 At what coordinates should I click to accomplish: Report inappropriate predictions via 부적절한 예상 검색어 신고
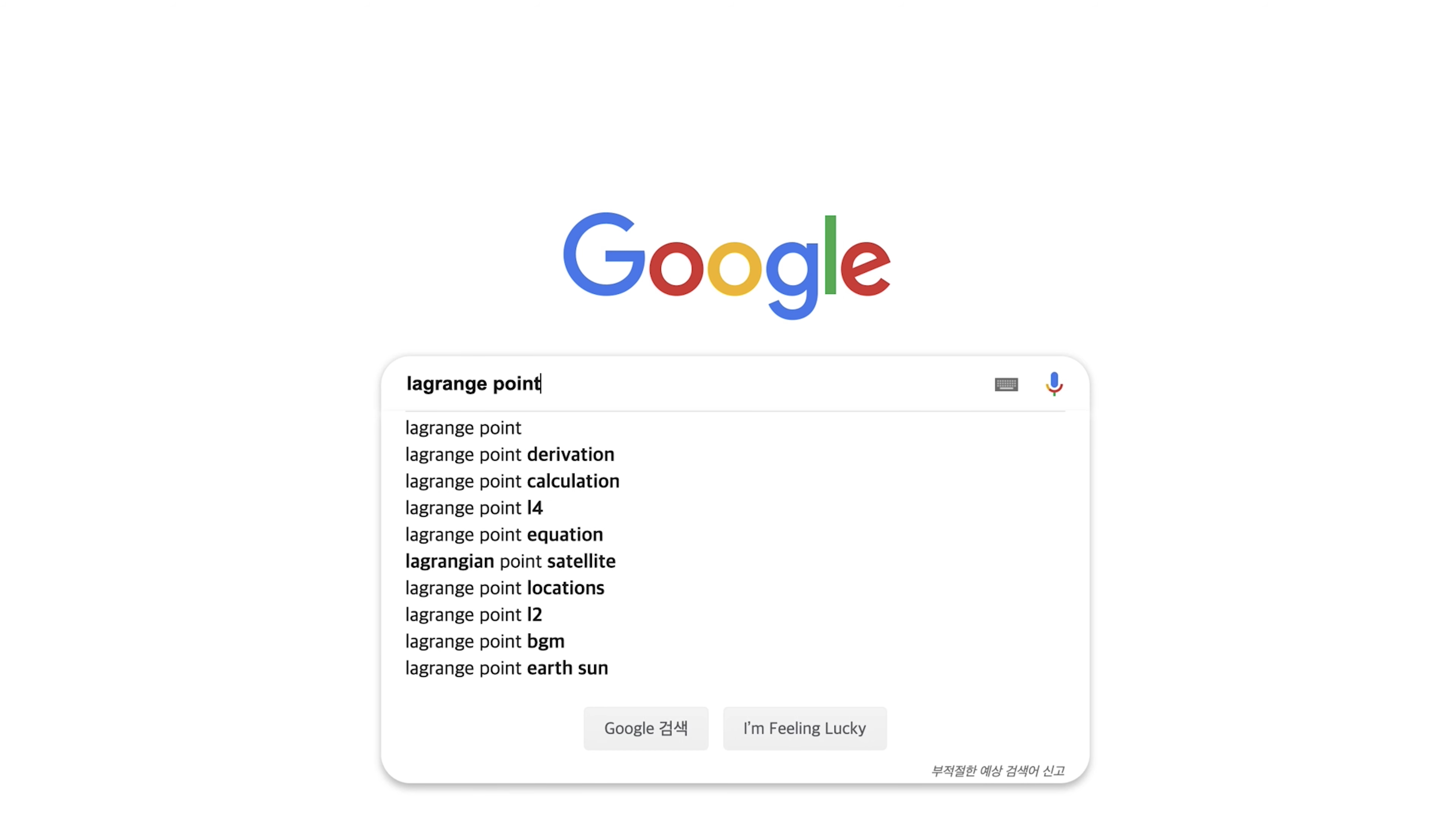pyautogui.click(x=998, y=771)
